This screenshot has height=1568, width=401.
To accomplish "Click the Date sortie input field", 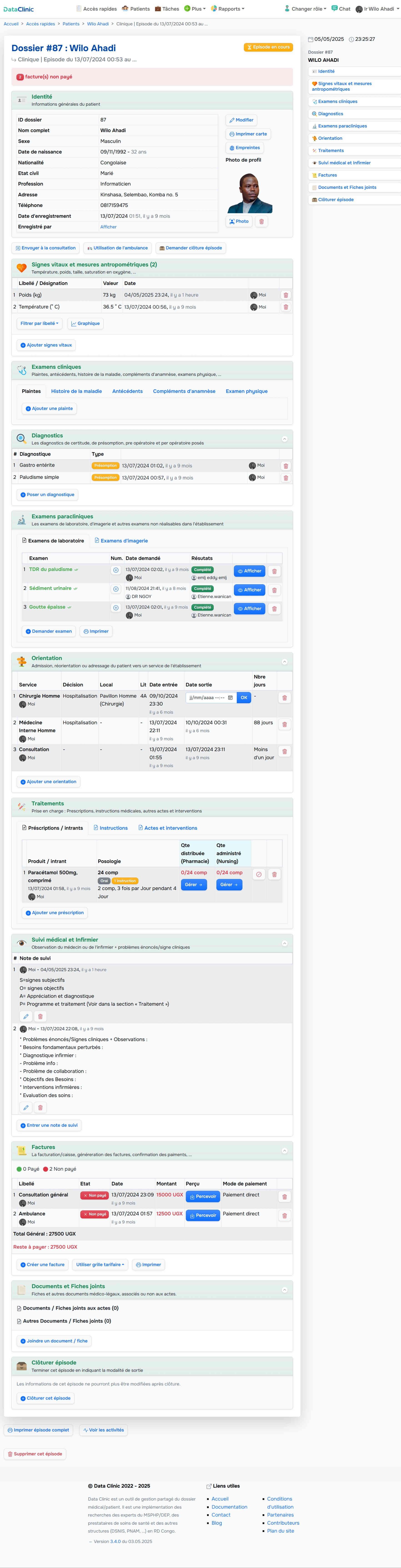I will pos(211,698).
